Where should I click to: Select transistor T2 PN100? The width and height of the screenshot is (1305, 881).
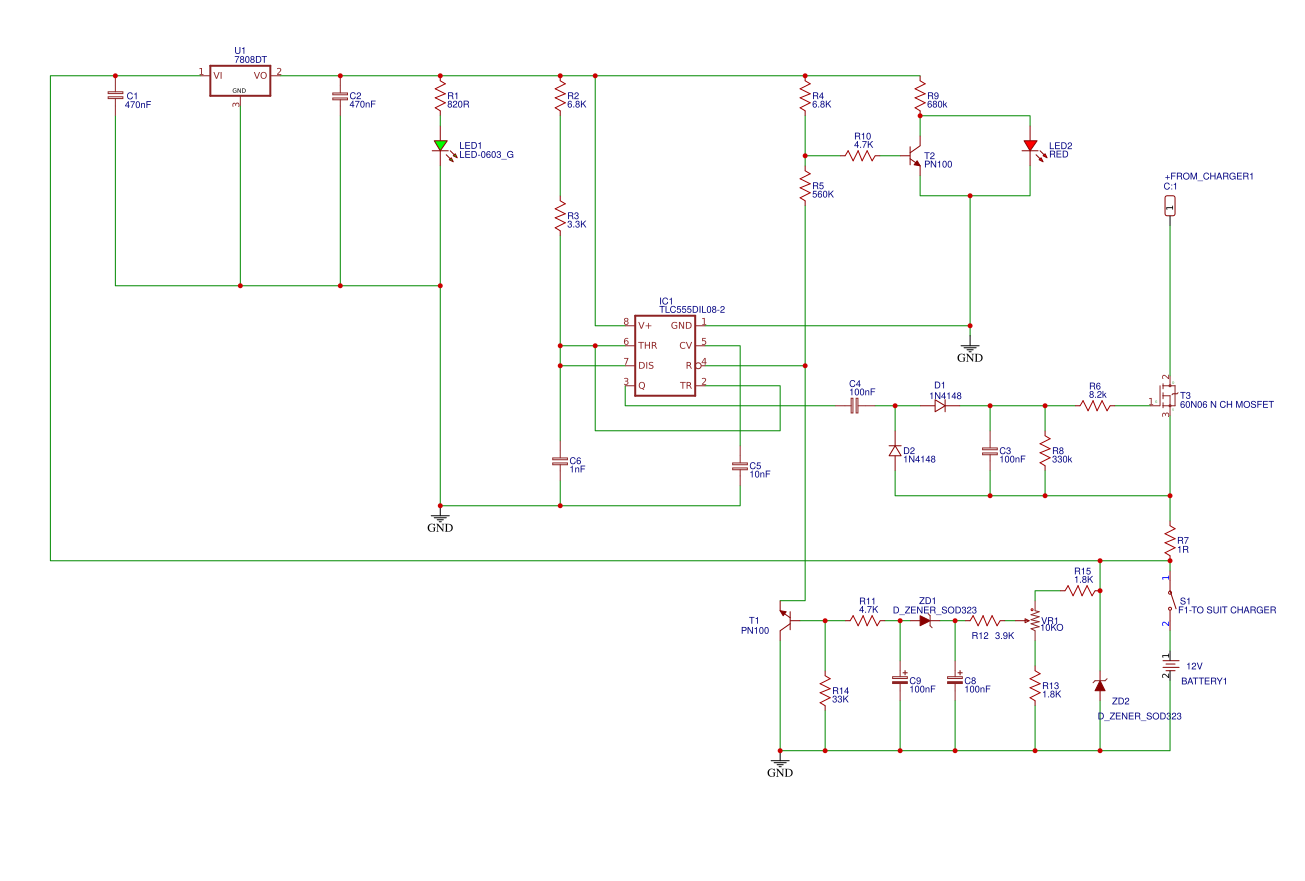click(913, 155)
